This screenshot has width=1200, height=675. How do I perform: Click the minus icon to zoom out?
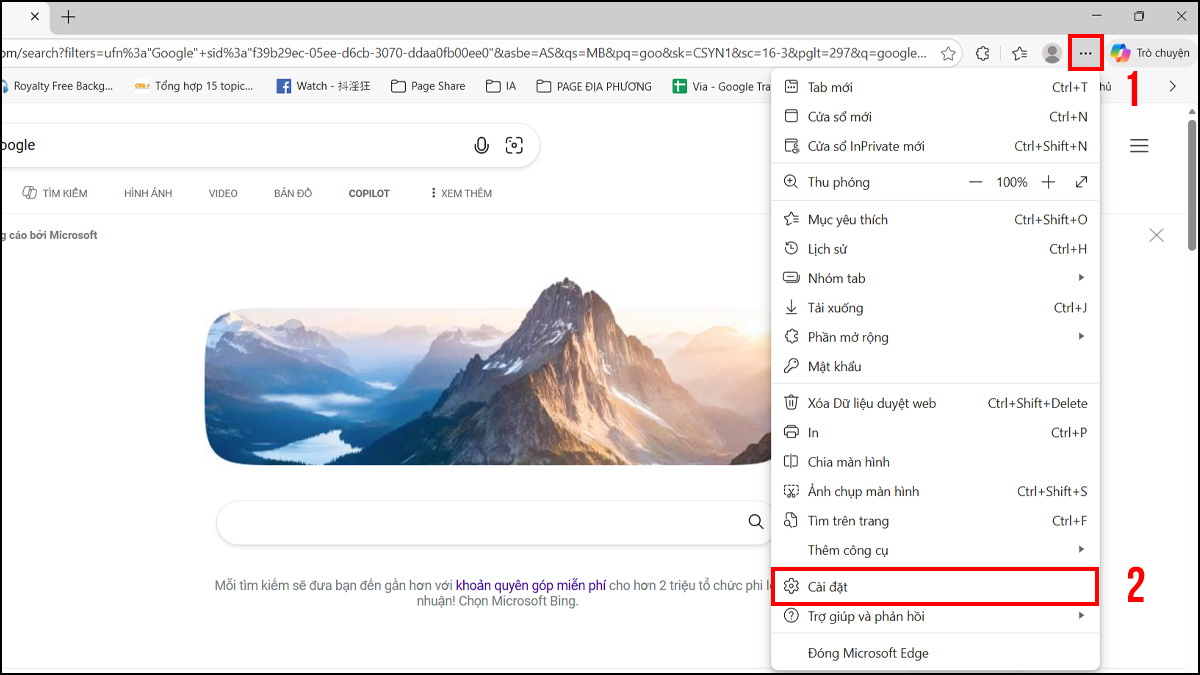point(975,182)
